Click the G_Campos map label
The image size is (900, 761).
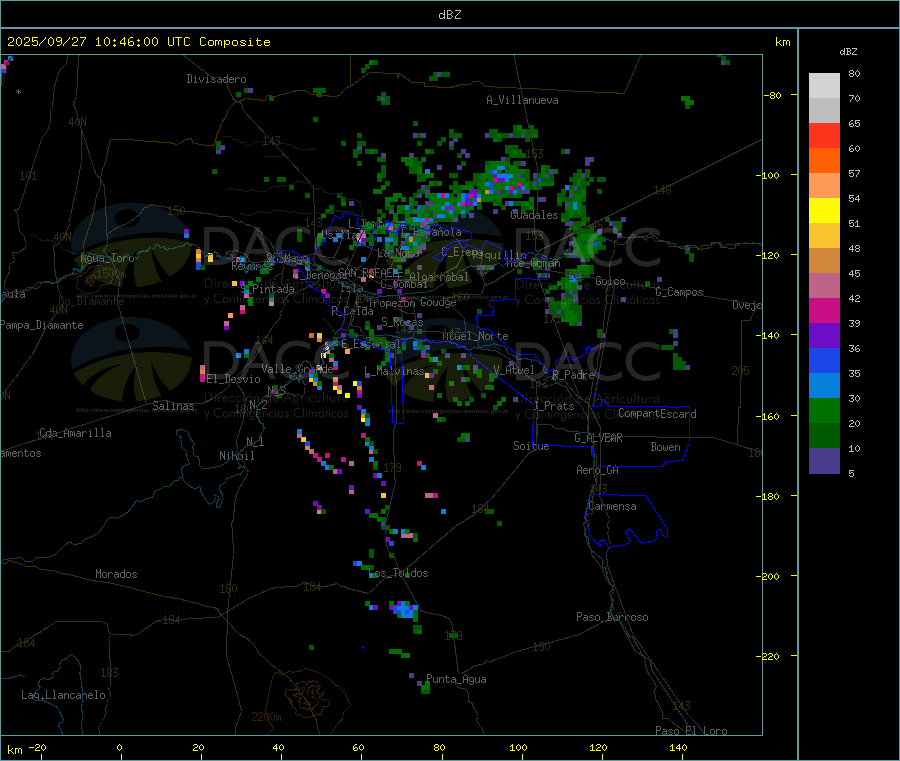coord(680,292)
